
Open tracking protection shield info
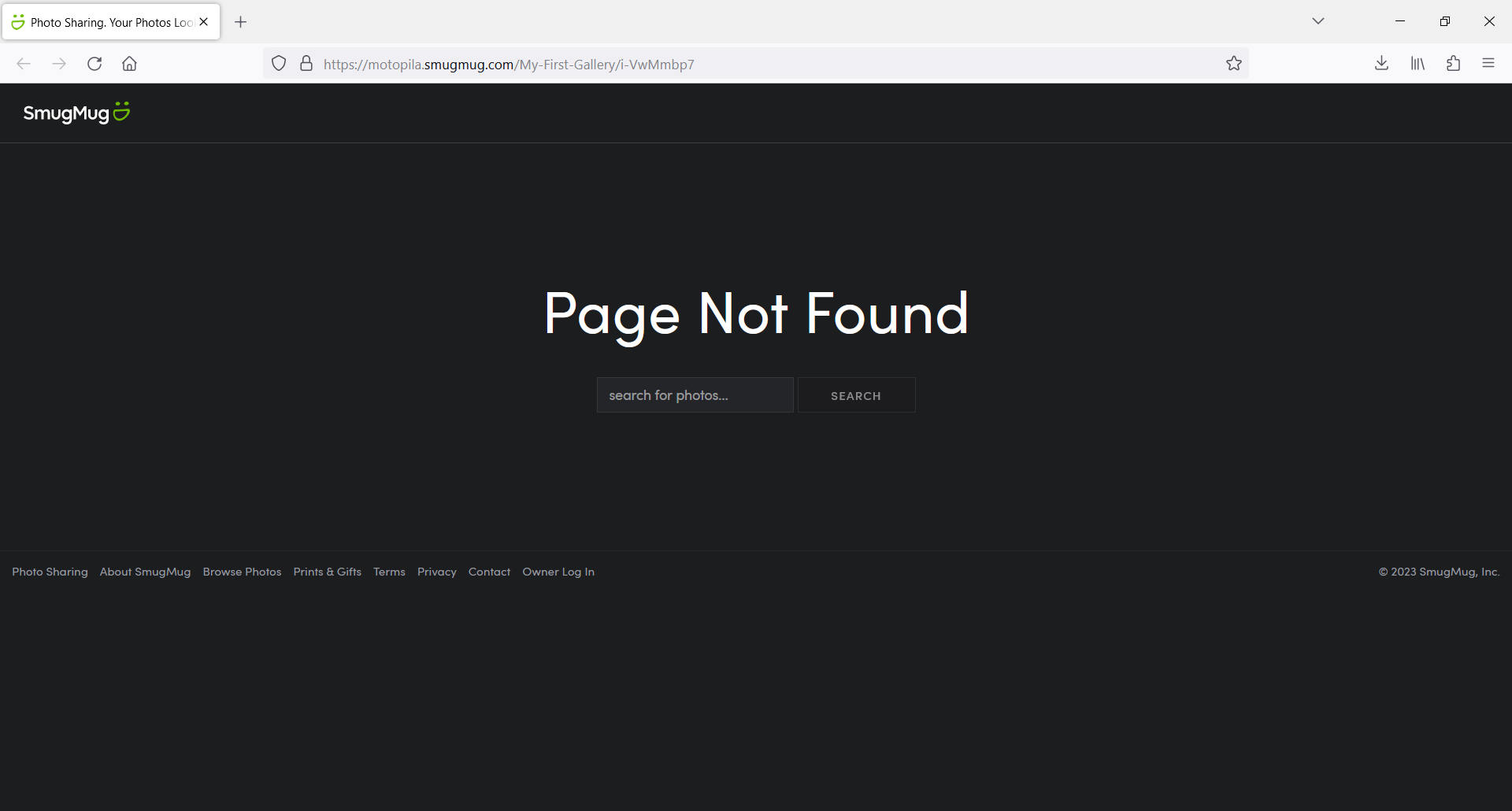pyautogui.click(x=279, y=64)
